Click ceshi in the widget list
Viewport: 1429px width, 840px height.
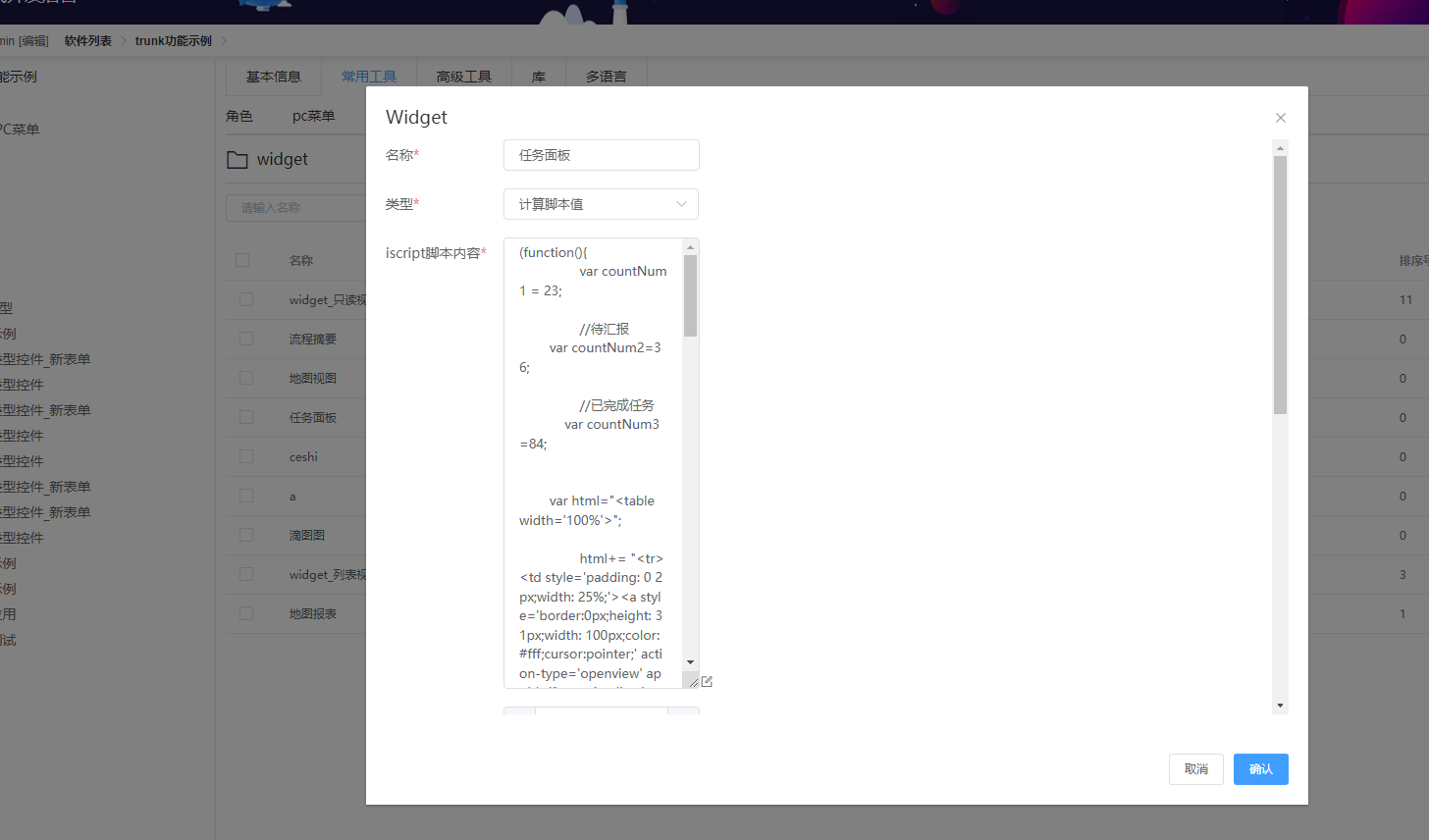(303, 456)
